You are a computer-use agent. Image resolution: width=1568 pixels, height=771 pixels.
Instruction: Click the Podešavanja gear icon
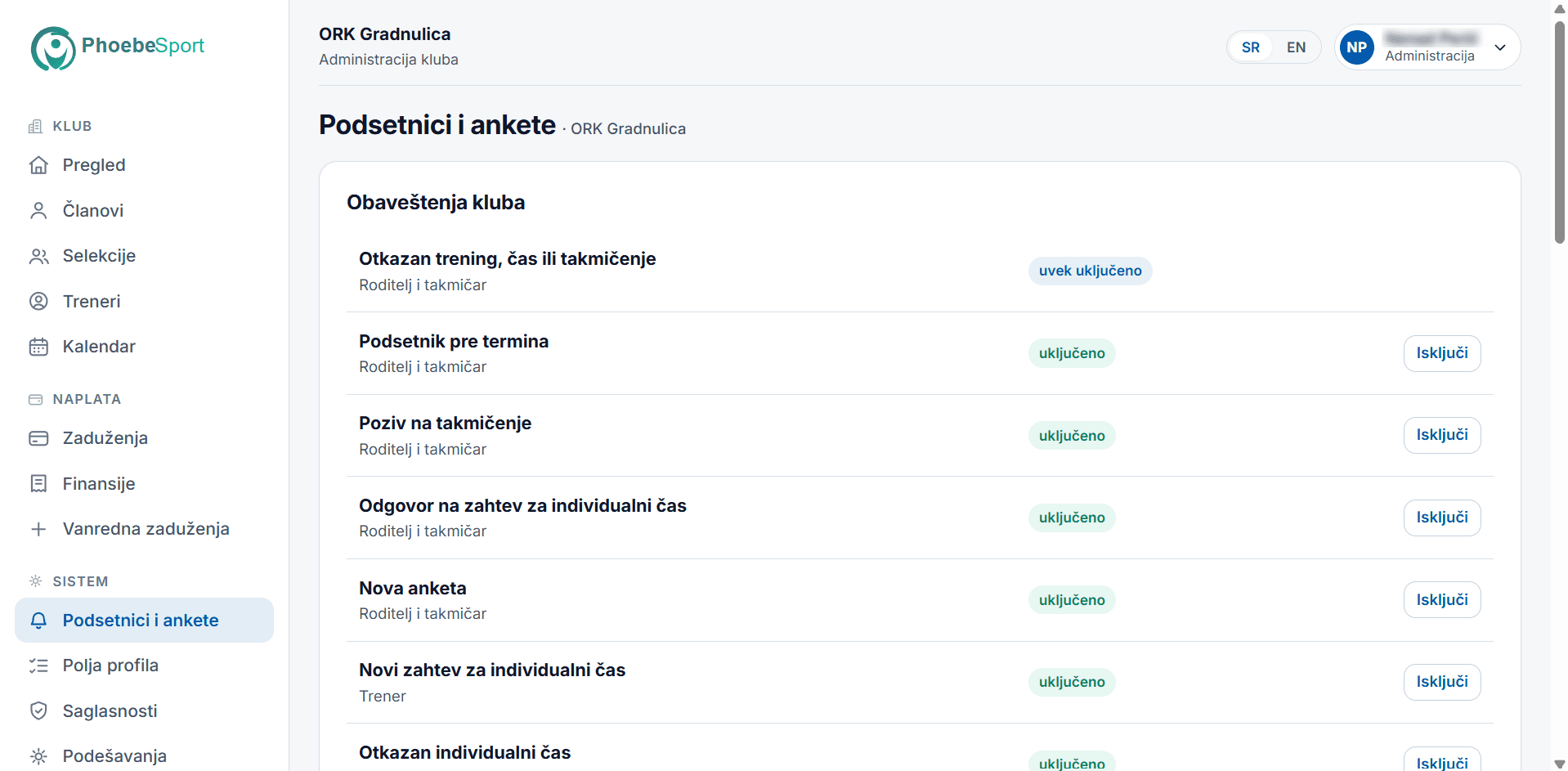click(38, 756)
